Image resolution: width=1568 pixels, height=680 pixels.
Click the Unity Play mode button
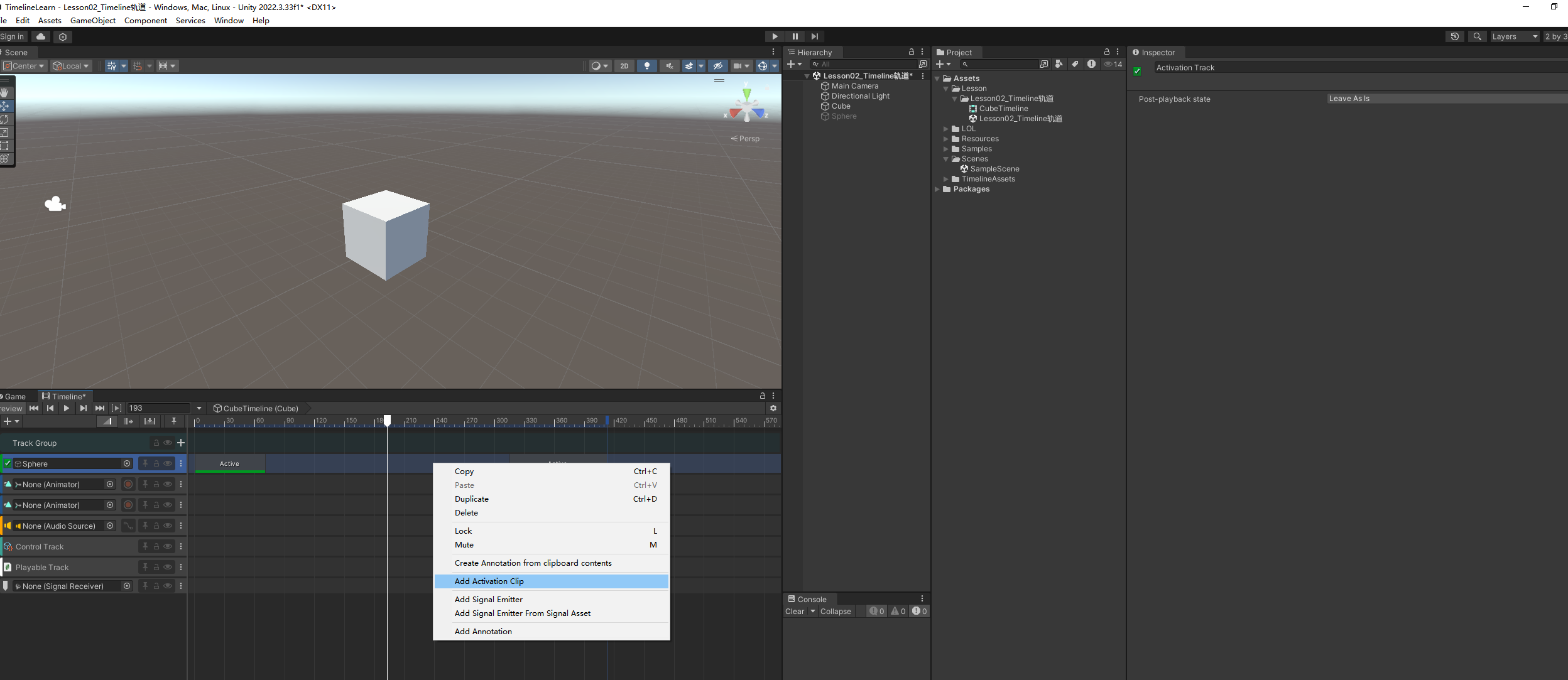[x=775, y=36]
